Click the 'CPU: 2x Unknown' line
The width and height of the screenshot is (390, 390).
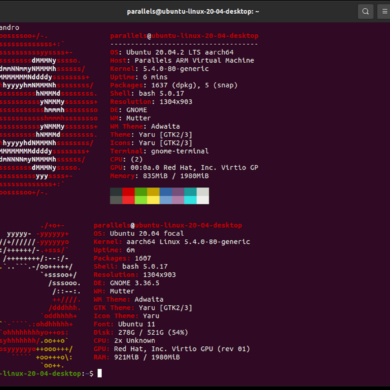point(124,341)
